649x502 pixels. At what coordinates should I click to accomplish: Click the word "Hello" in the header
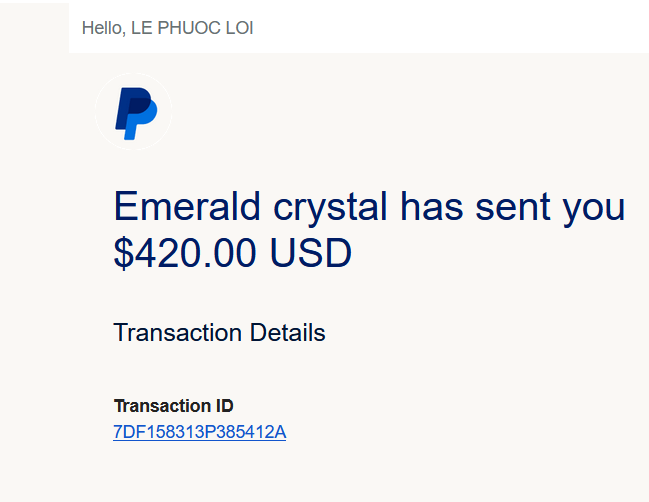point(101,28)
